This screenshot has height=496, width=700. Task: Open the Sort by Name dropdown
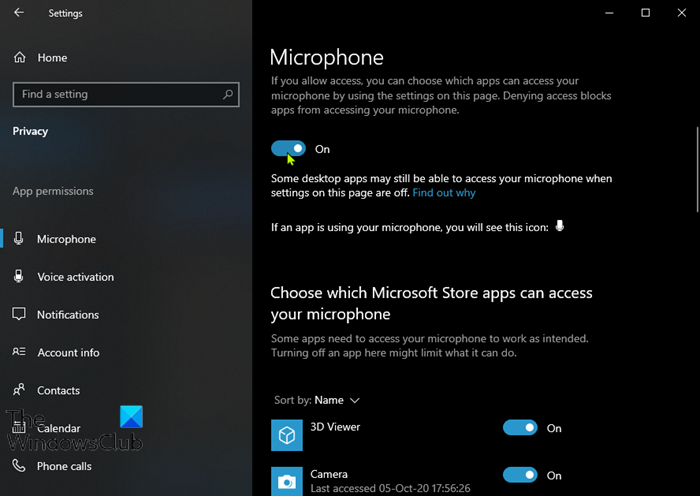[x=317, y=400]
